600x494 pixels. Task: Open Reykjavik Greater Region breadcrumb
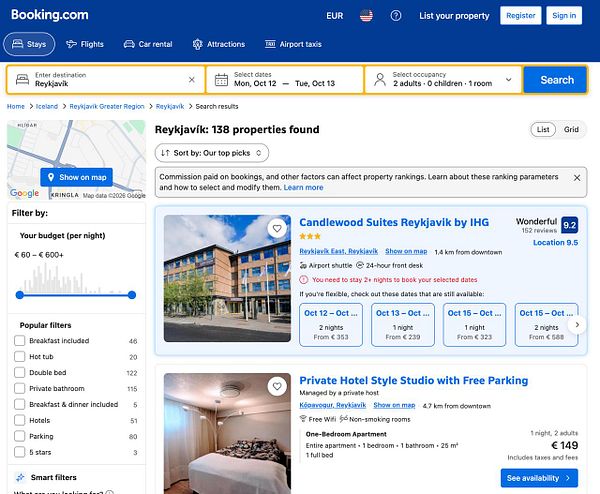pyautogui.click(x=107, y=106)
